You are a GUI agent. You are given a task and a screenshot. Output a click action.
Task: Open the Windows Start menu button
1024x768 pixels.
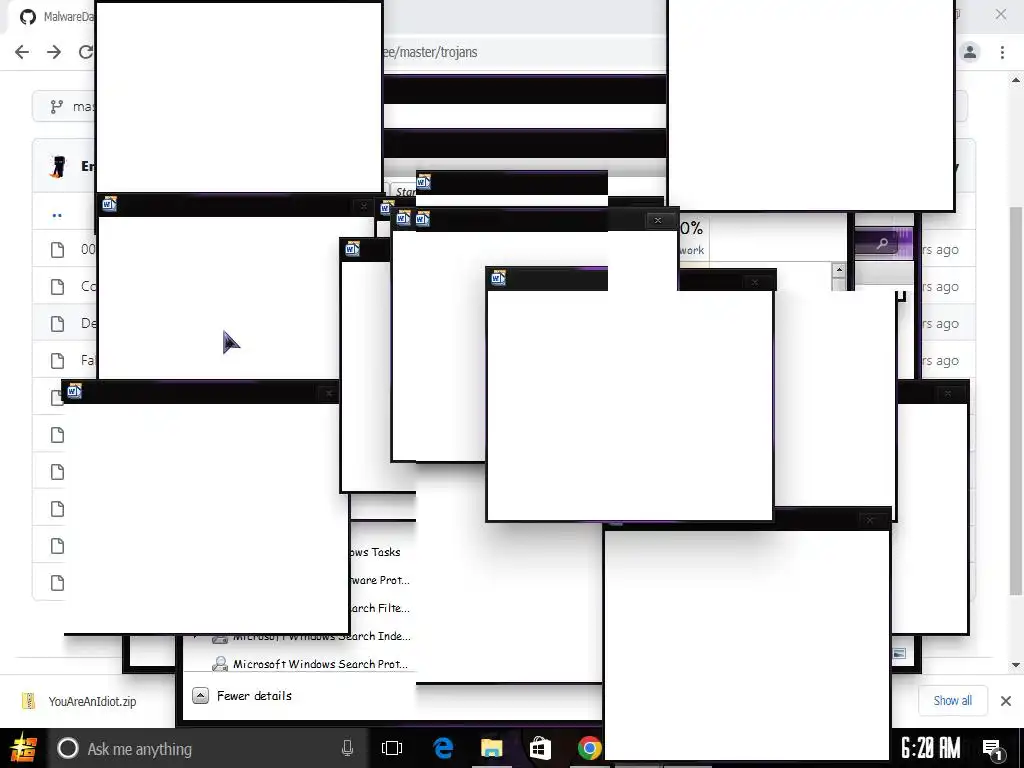[23, 748]
